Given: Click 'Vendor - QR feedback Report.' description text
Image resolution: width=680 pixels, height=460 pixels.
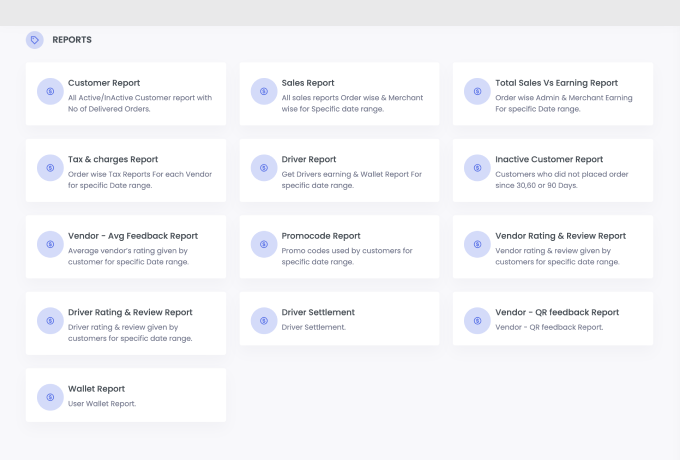Looking at the screenshot, I should coord(549,327).
